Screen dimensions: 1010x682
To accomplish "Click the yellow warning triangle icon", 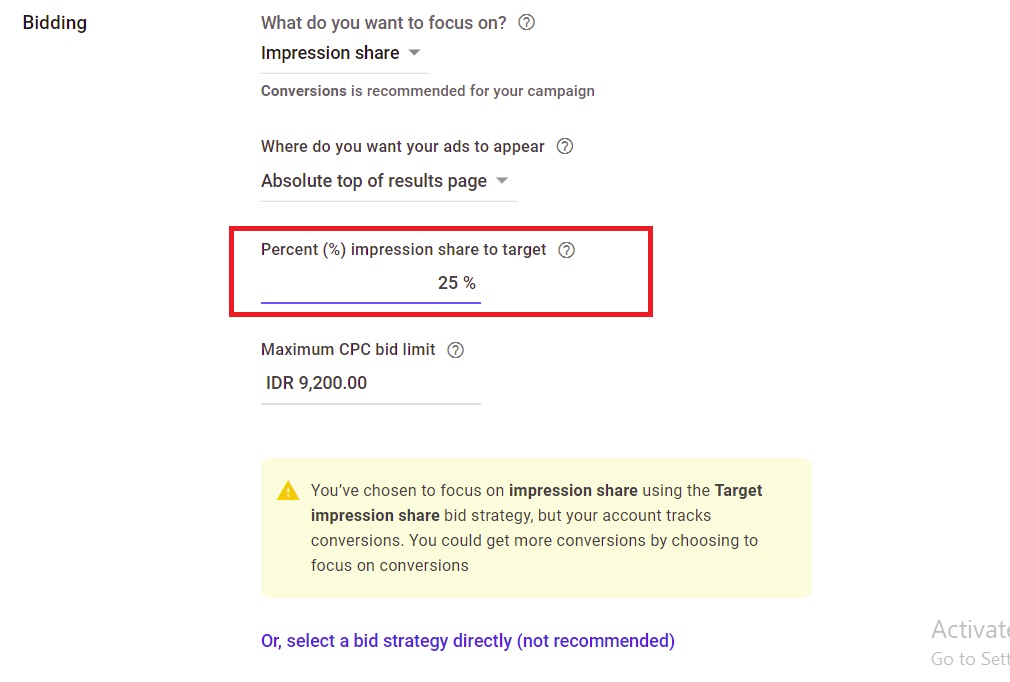I will tap(288, 491).
